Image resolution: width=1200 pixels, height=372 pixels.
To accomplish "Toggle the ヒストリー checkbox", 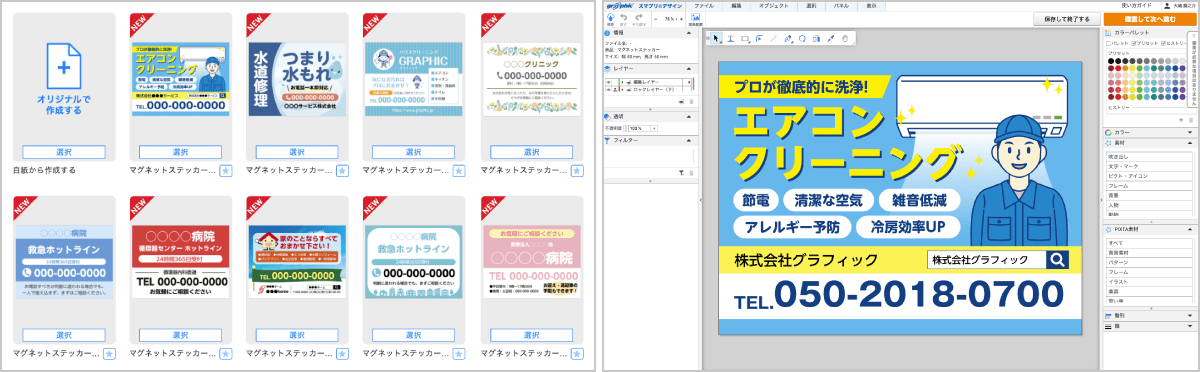I will click(1164, 43).
